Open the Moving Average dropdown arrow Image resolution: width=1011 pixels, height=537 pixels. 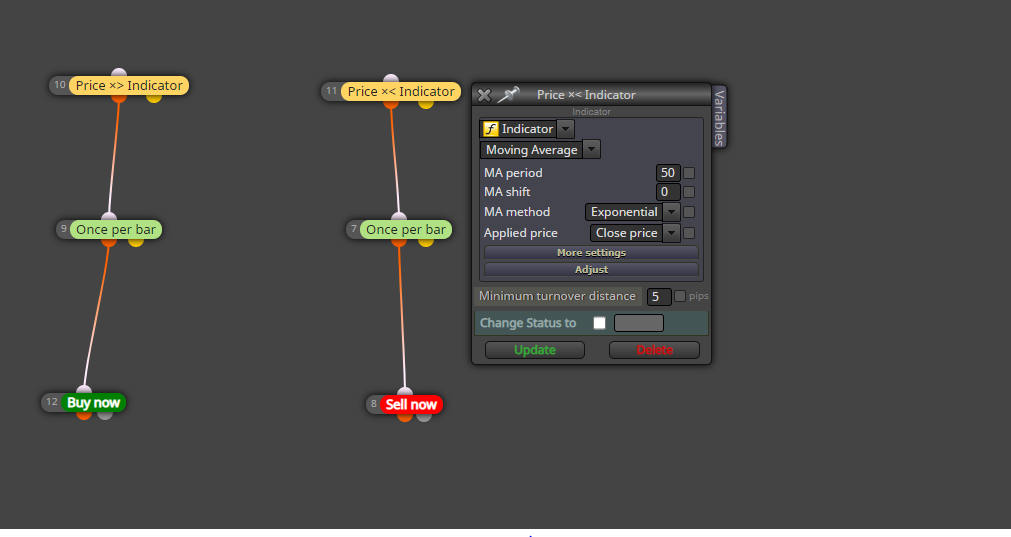pyautogui.click(x=591, y=150)
